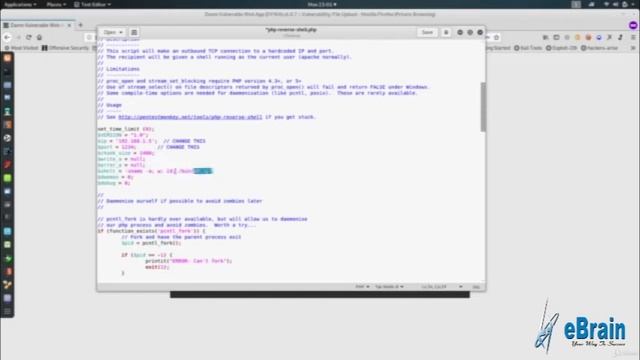Close the Firefox DVWA tab
This screenshot has width=640, height=360.
click(x=69, y=25)
